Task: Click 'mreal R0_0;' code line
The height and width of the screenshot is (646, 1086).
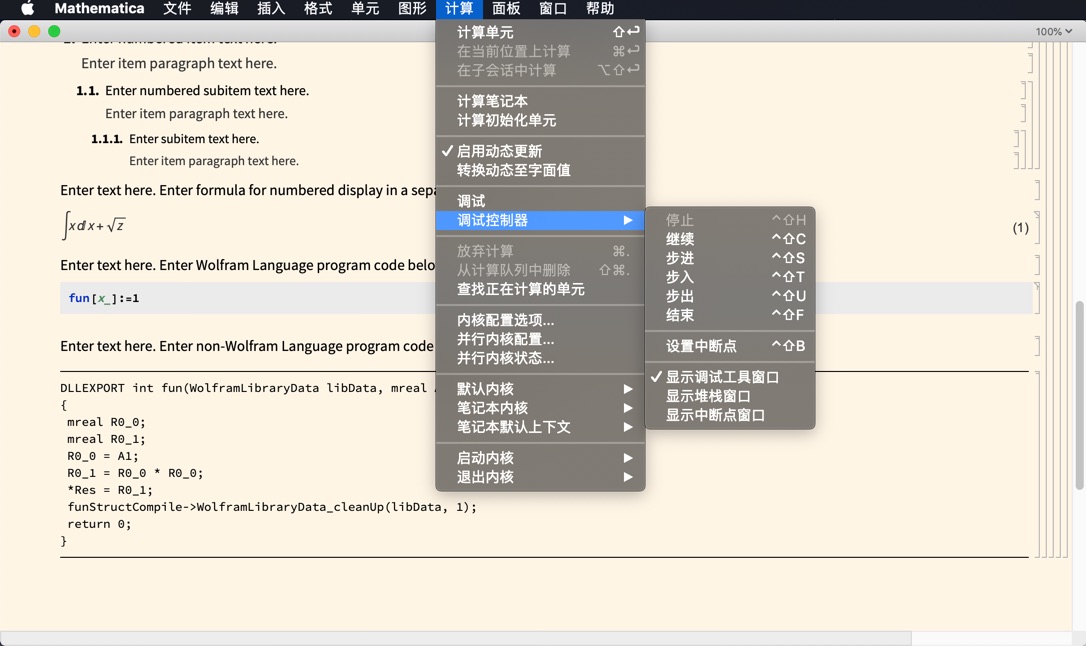Action: coord(106,422)
